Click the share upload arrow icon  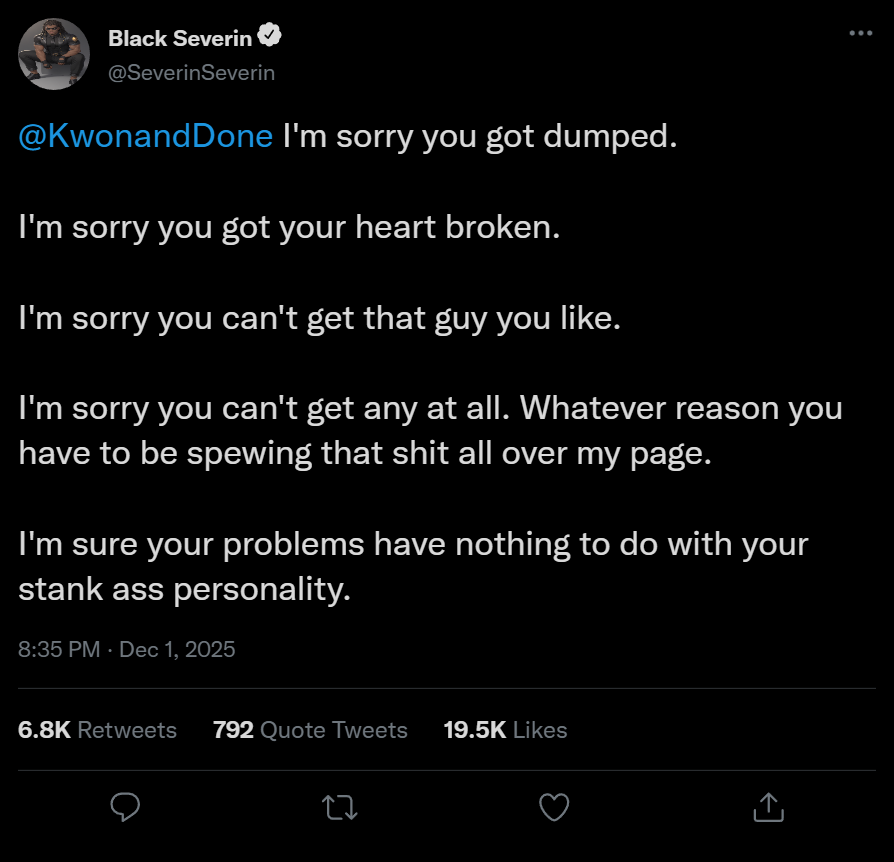pos(767,806)
